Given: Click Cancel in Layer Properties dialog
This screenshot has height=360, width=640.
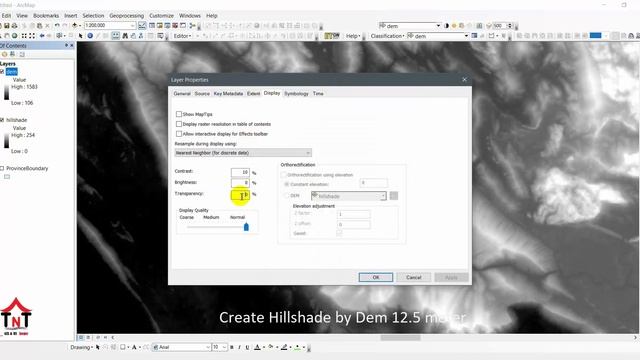Looking at the screenshot, I should coord(413,277).
